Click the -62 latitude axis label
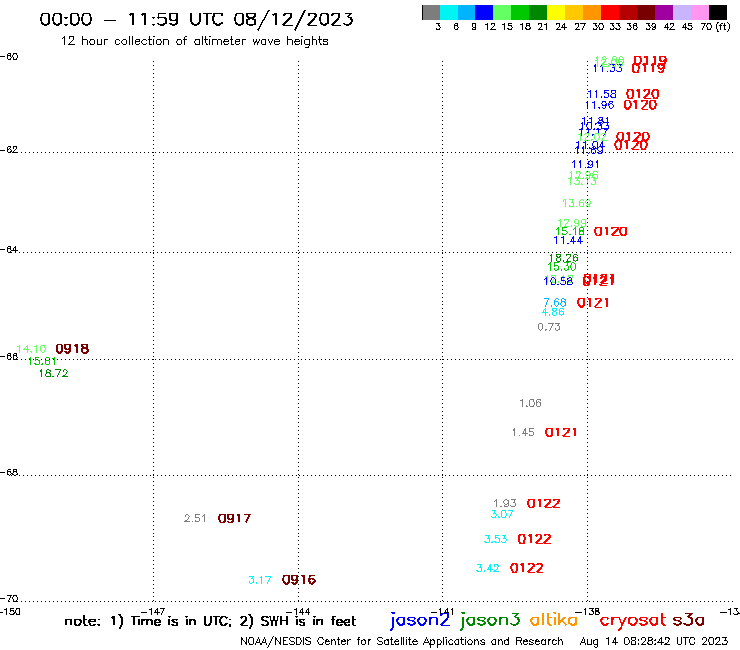 9,150
